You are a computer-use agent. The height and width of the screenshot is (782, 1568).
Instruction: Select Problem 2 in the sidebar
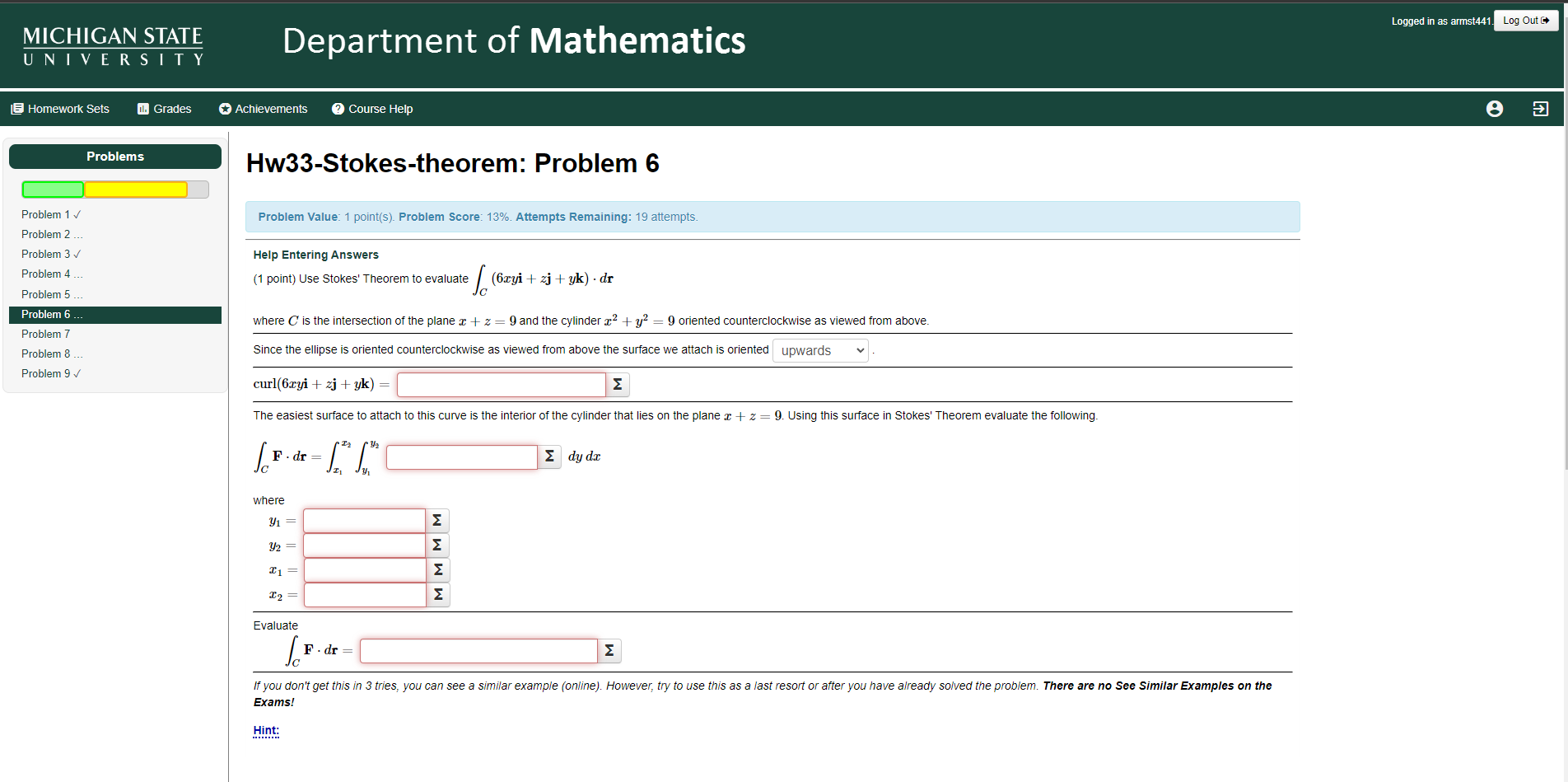click(52, 234)
